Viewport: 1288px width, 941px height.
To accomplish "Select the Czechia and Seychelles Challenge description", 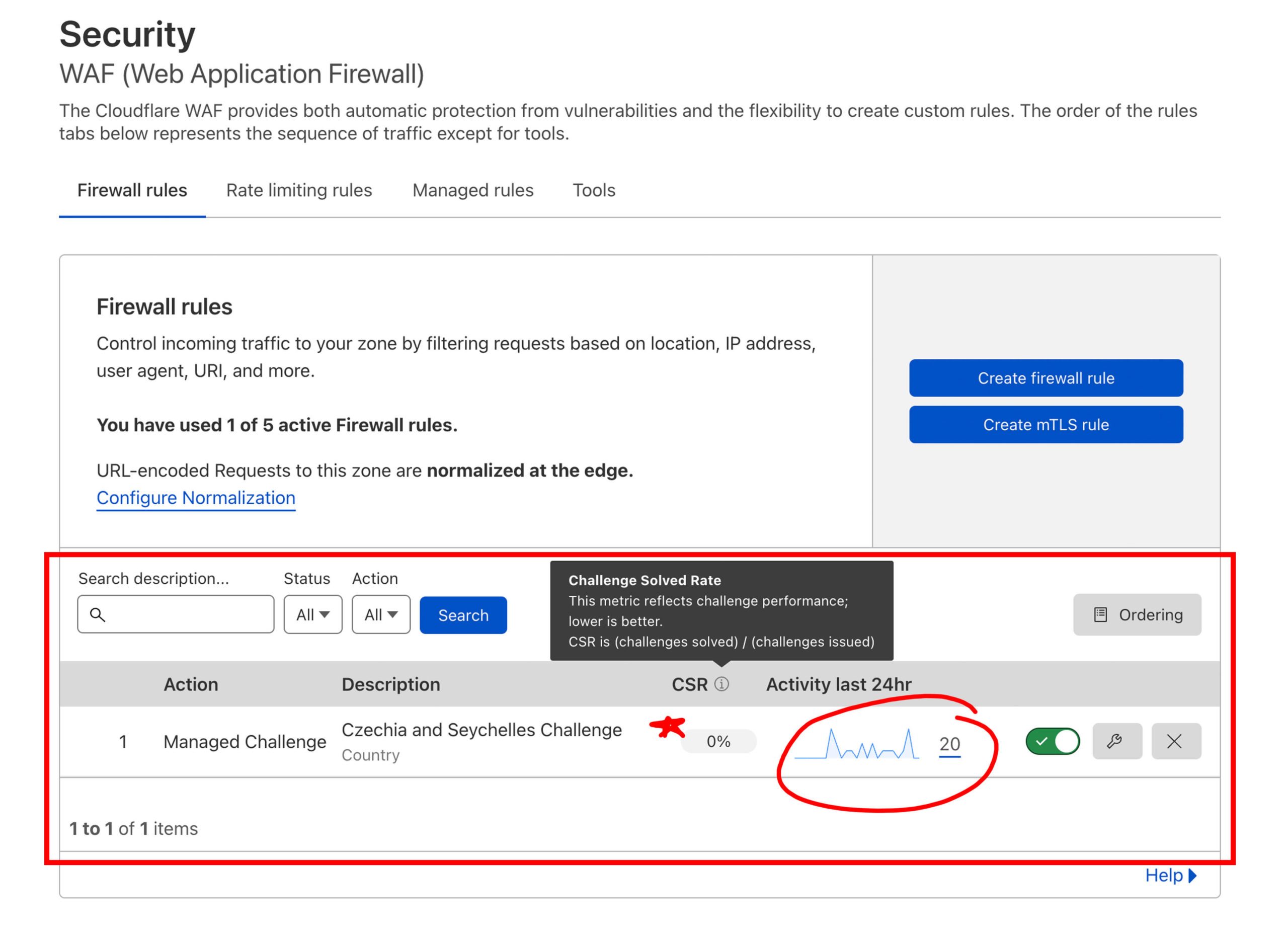I will [x=481, y=730].
